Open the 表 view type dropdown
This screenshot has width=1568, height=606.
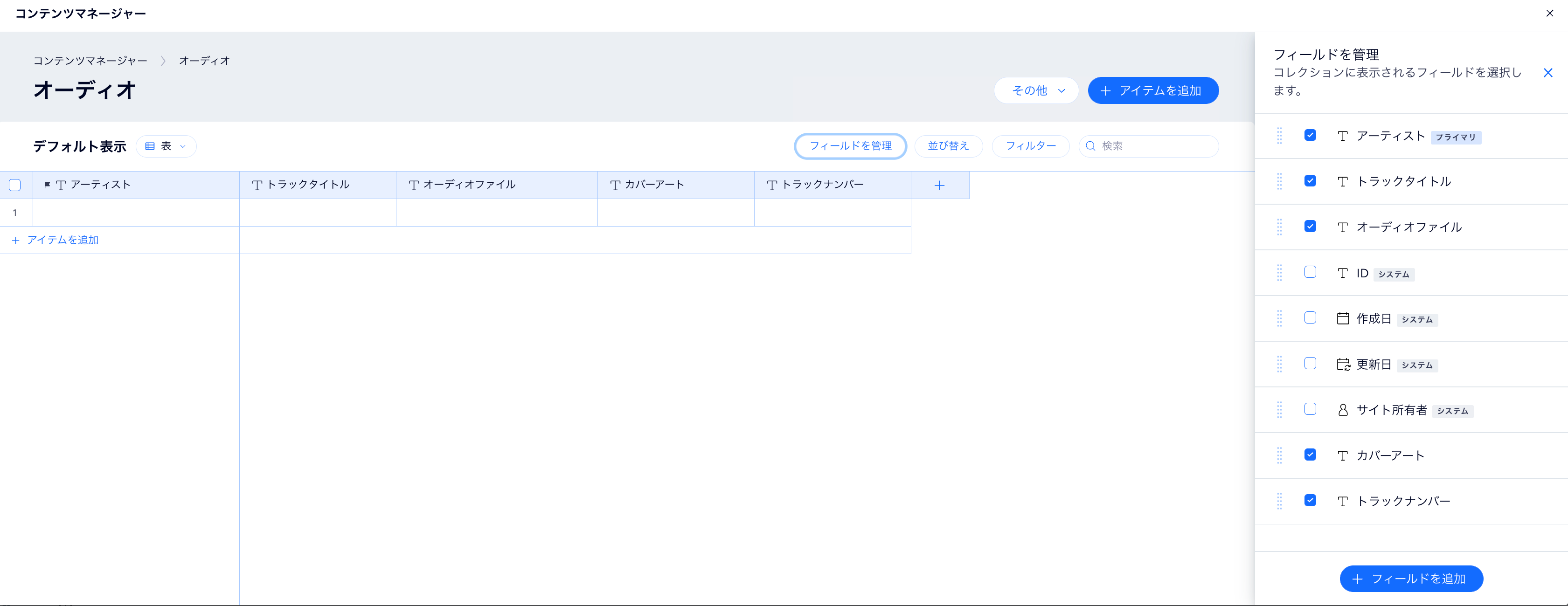click(x=166, y=146)
